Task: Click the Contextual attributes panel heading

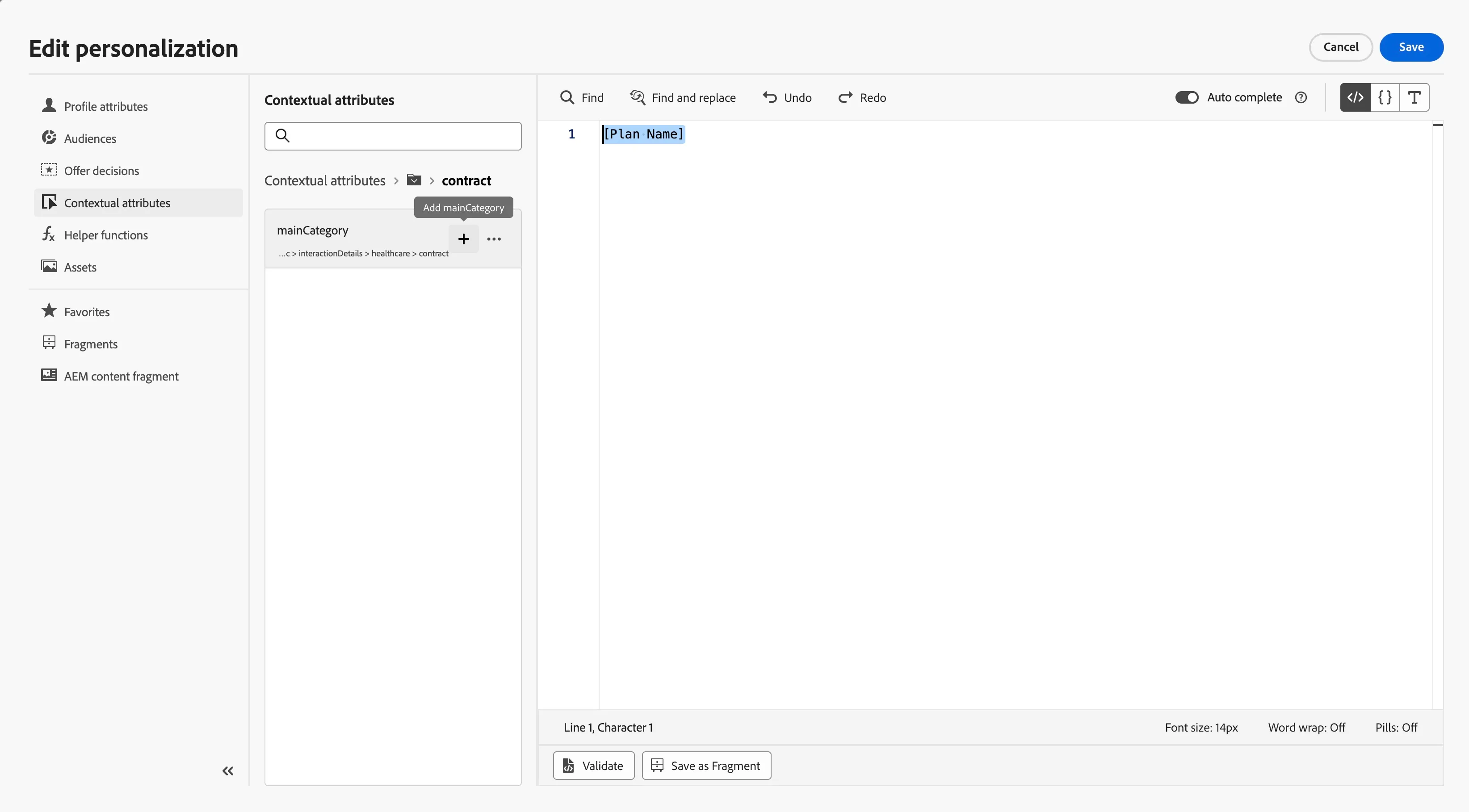Action: pos(329,100)
